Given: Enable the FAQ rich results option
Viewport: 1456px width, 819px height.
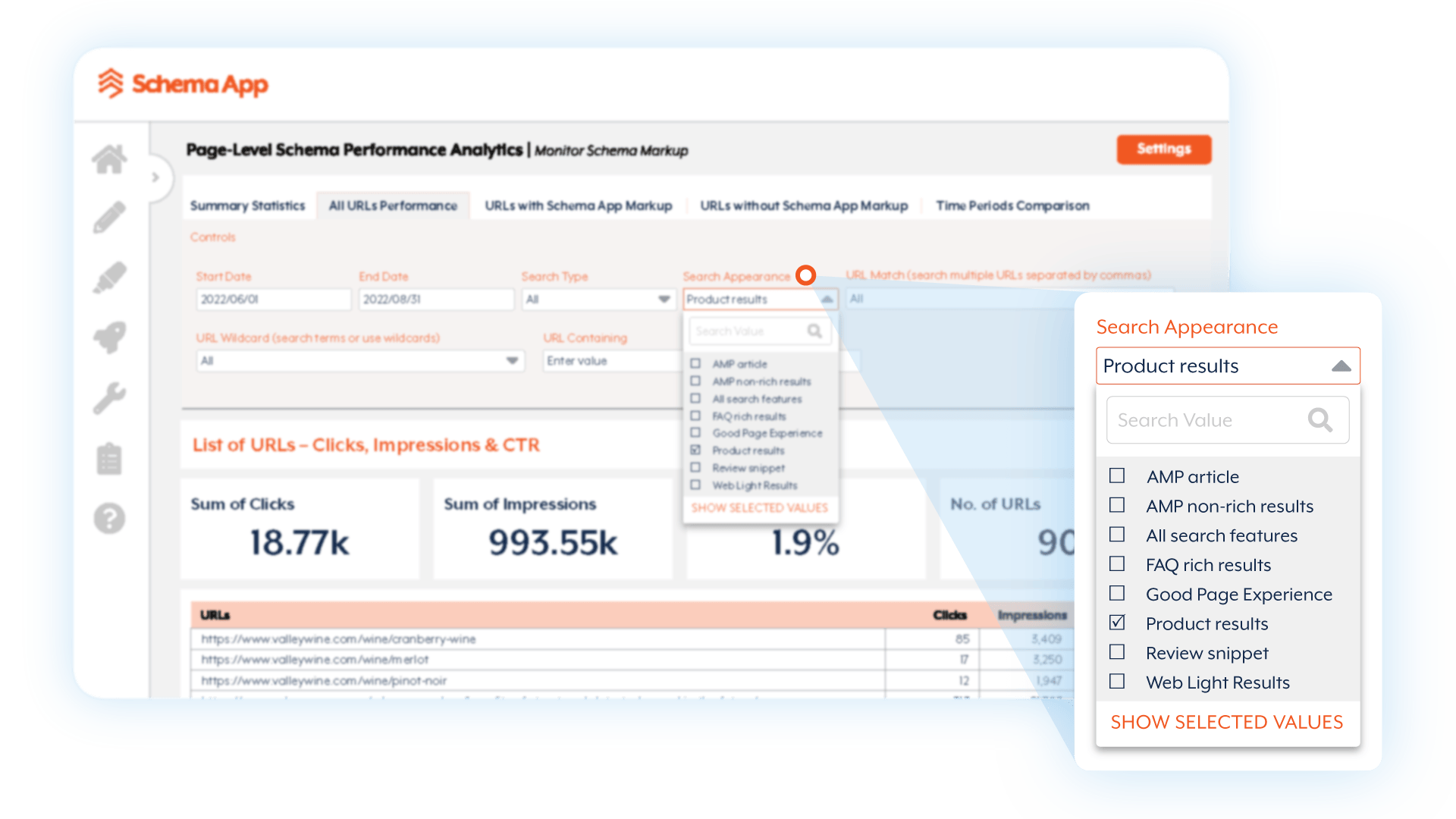Looking at the screenshot, I should 1116,564.
